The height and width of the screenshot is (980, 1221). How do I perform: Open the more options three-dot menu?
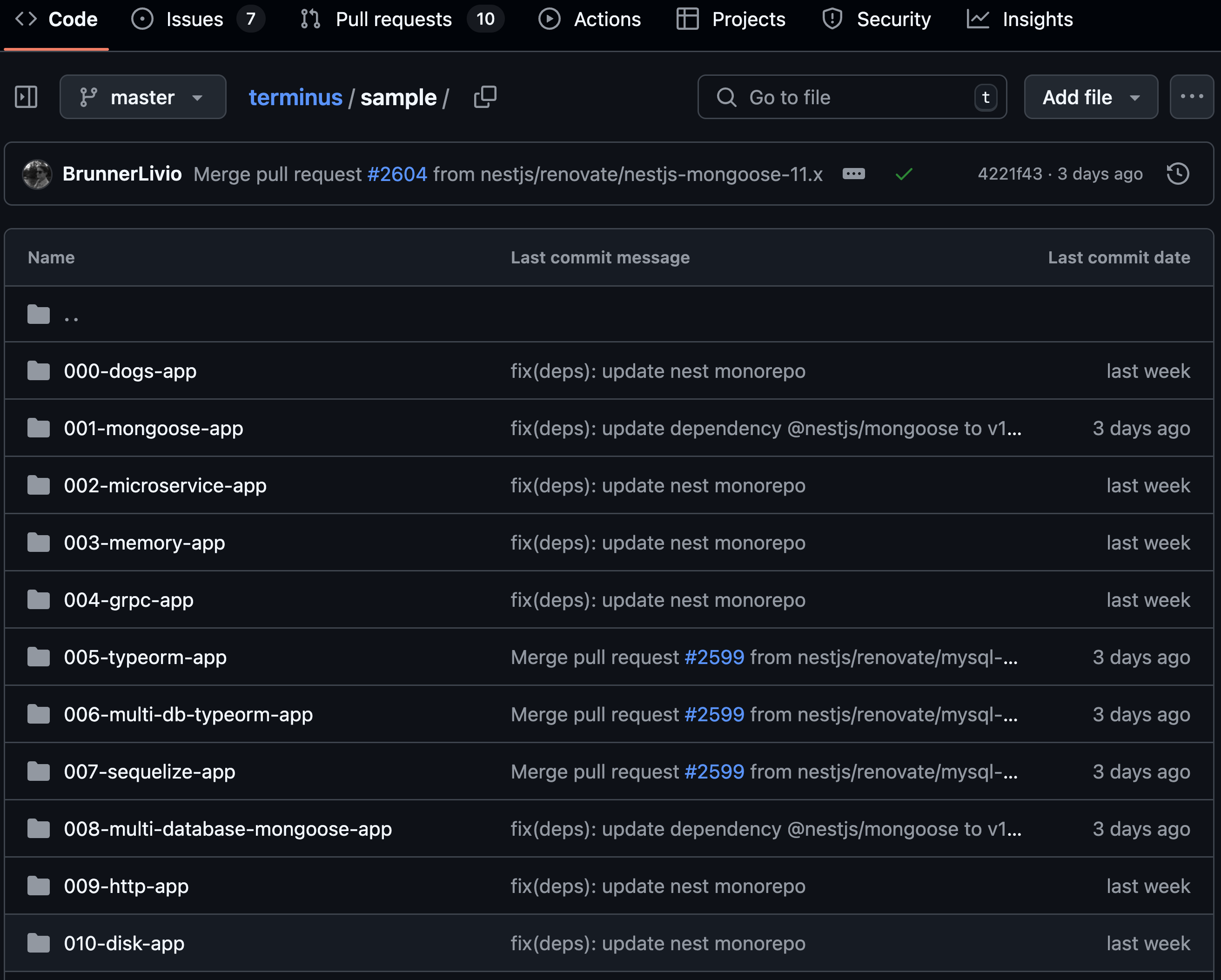tap(1191, 97)
